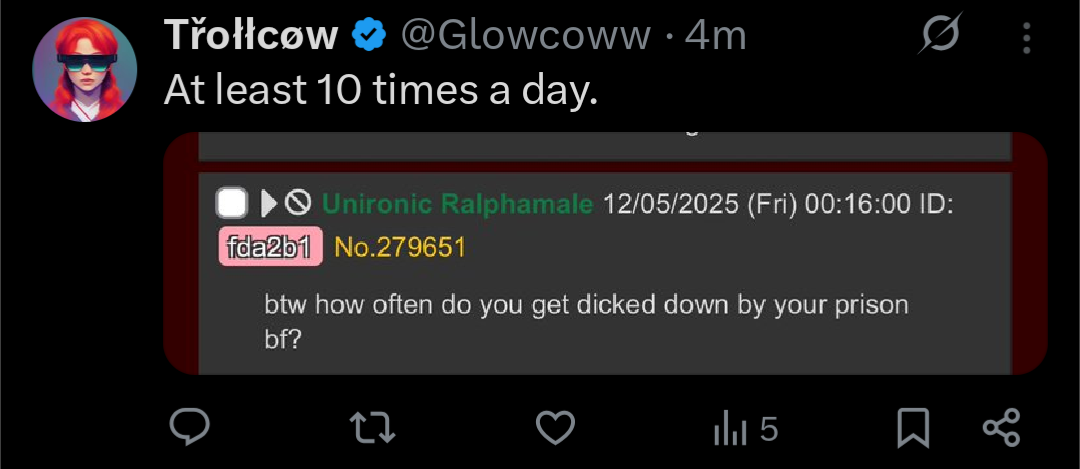
Task: Open the share icon for this tweet
Action: pos(1001,428)
